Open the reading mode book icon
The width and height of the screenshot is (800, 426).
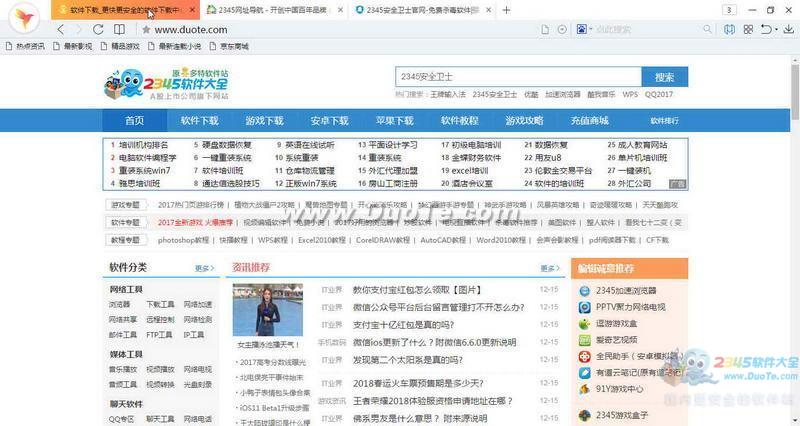tap(119, 30)
